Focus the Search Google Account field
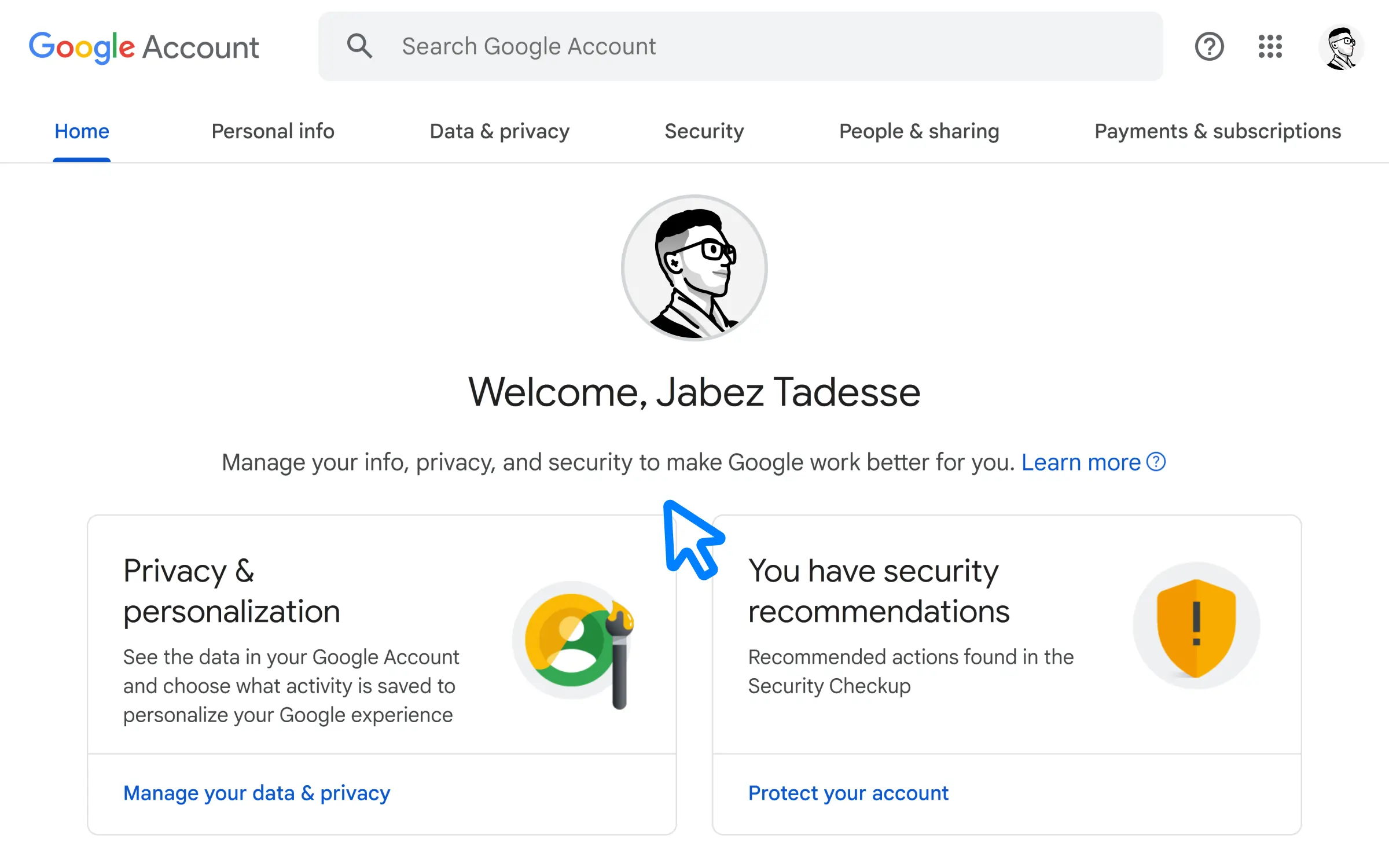The image size is (1389, 868). click(741, 46)
